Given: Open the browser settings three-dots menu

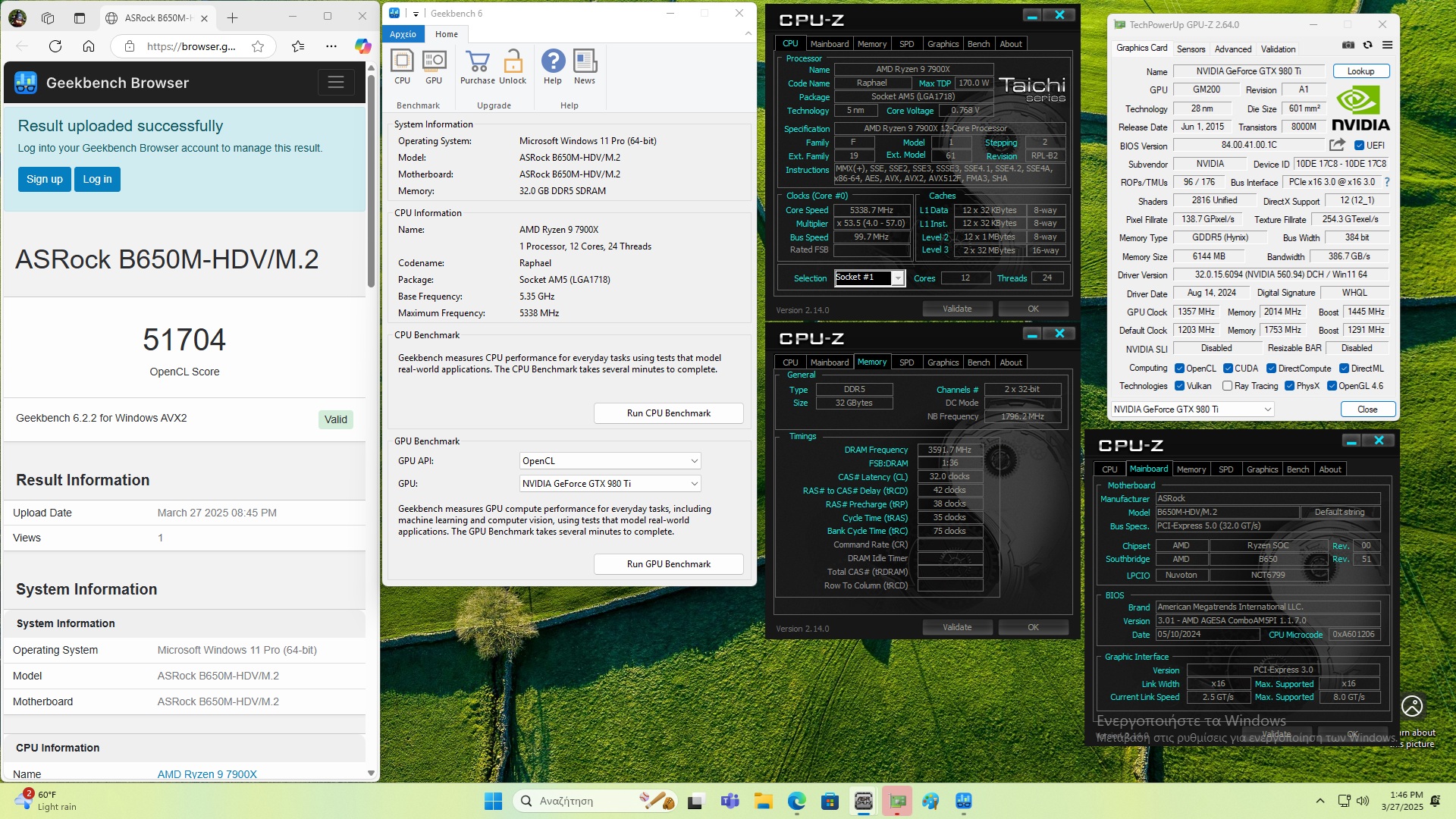Looking at the screenshot, I should [x=331, y=46].
